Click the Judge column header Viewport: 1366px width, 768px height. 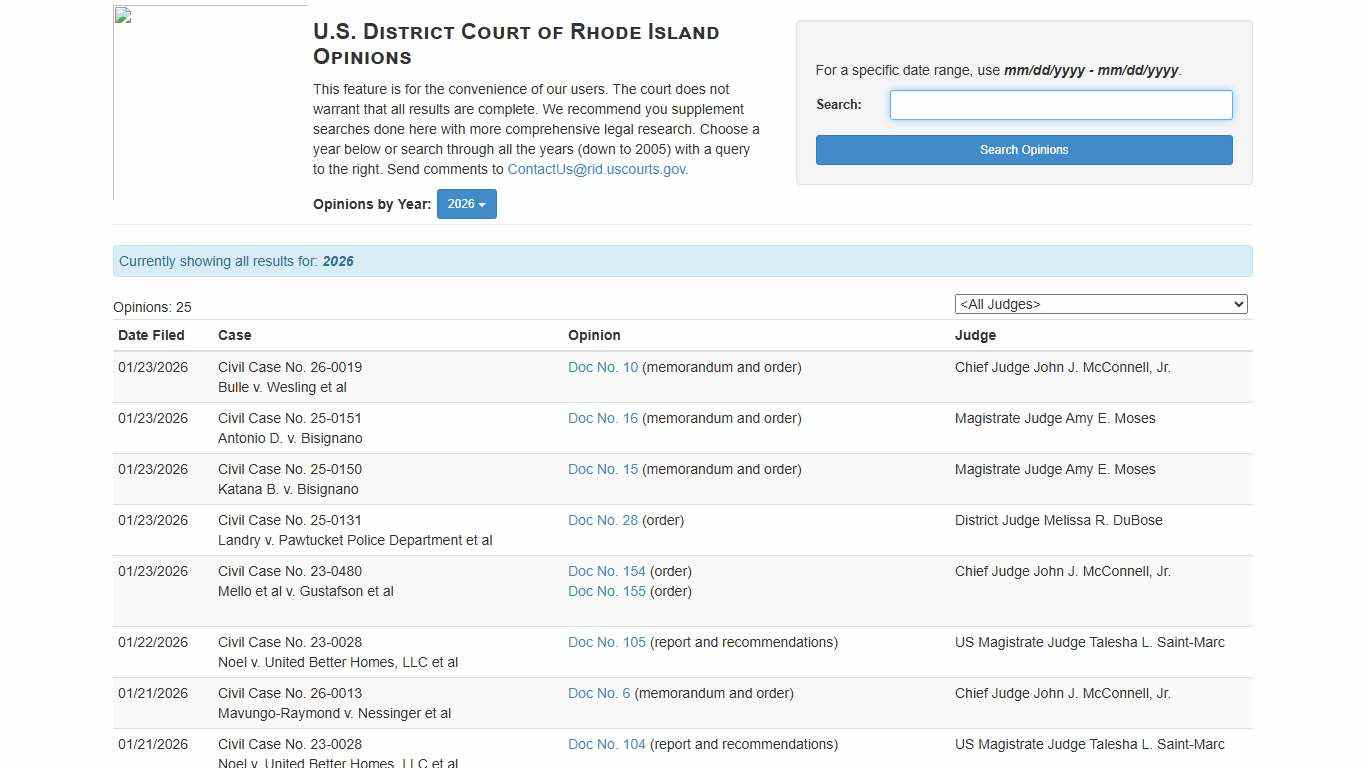click(975, 335)
